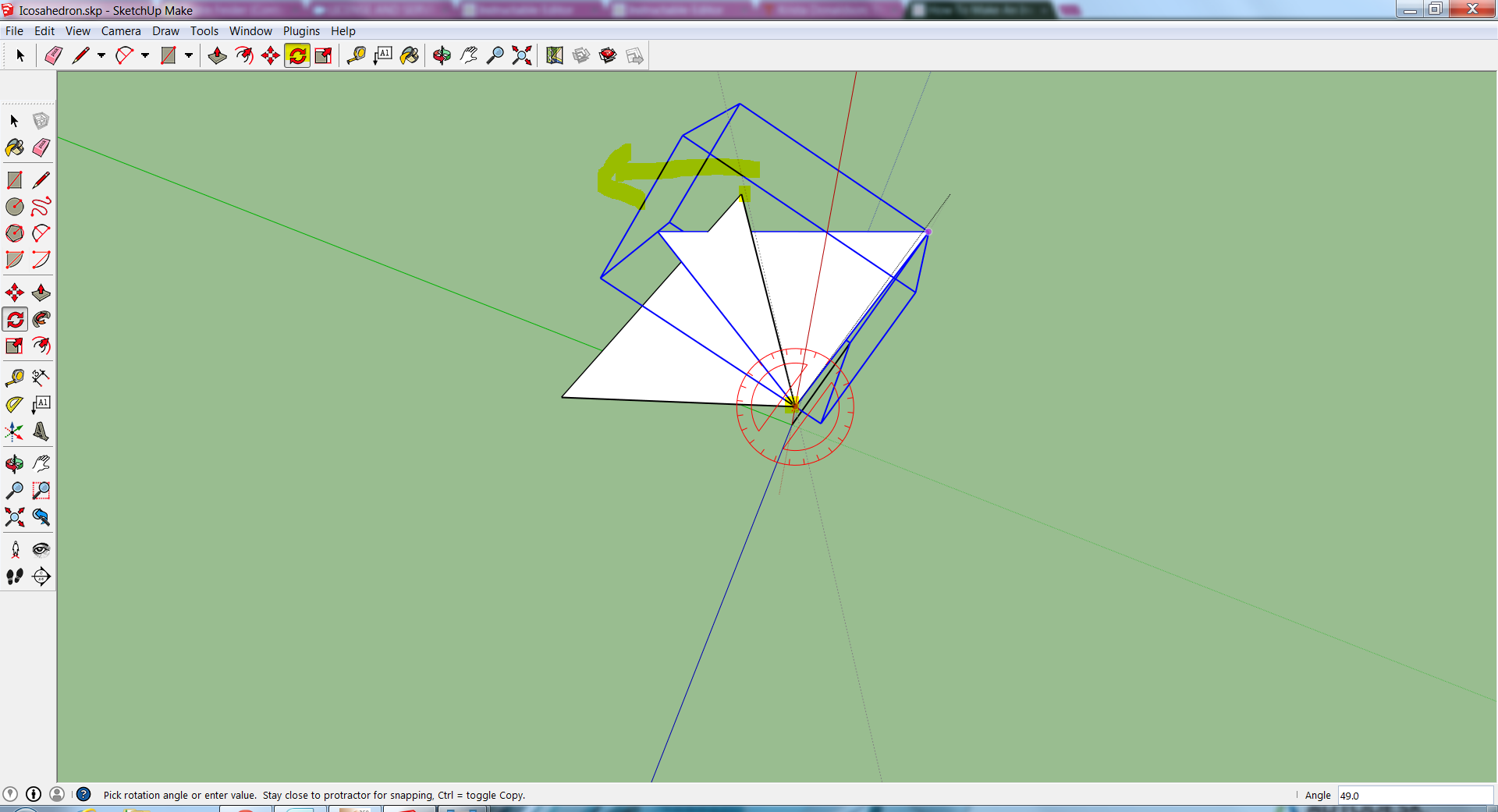Image resolution: width=1498 pixels, height=812 pixels.
Task: Click the protractor center on the model
Action: (795, 406)
